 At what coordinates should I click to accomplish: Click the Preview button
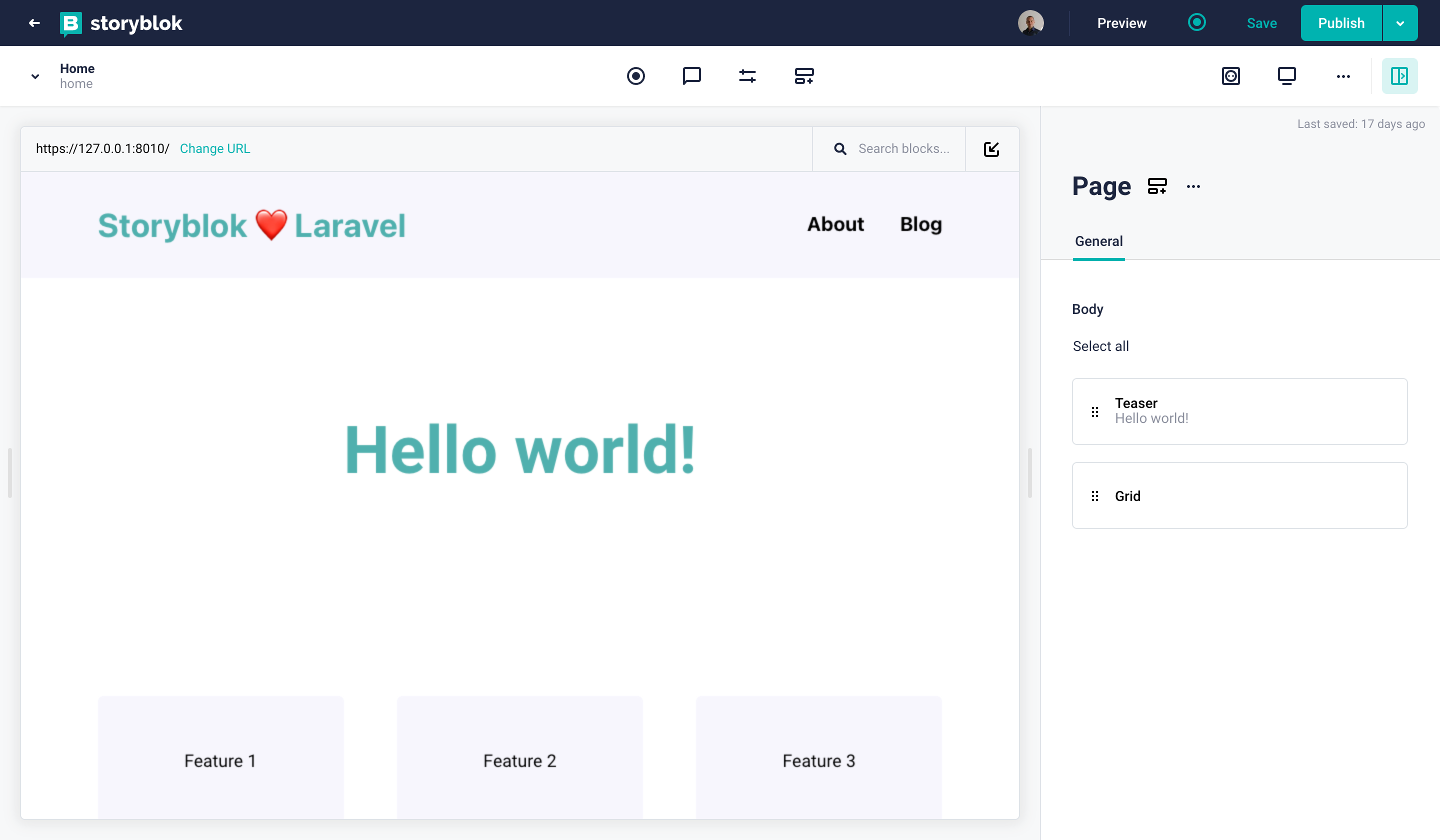click(x=1121, y=23)
